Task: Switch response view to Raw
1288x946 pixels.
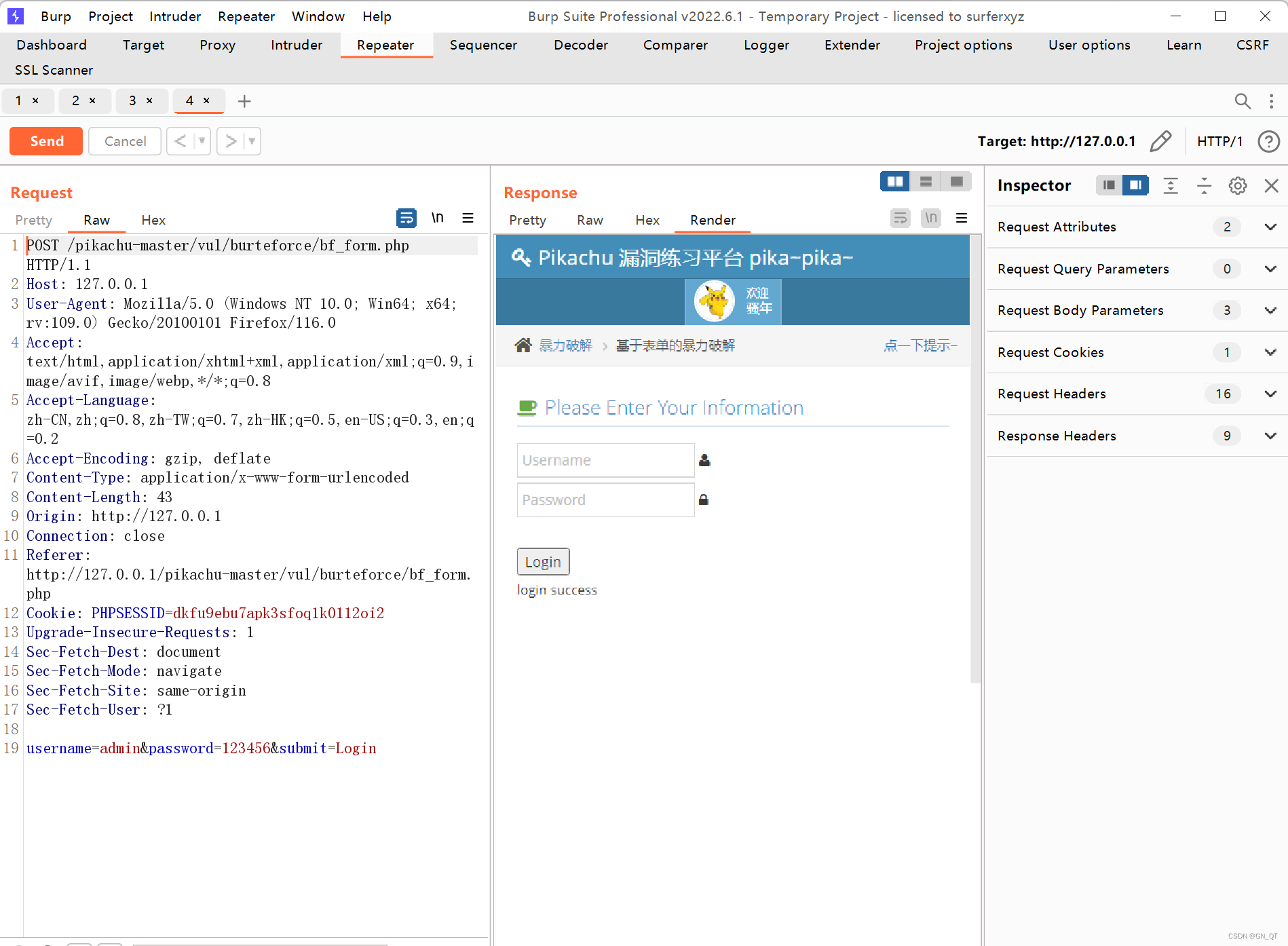Action: coord(590,220)
